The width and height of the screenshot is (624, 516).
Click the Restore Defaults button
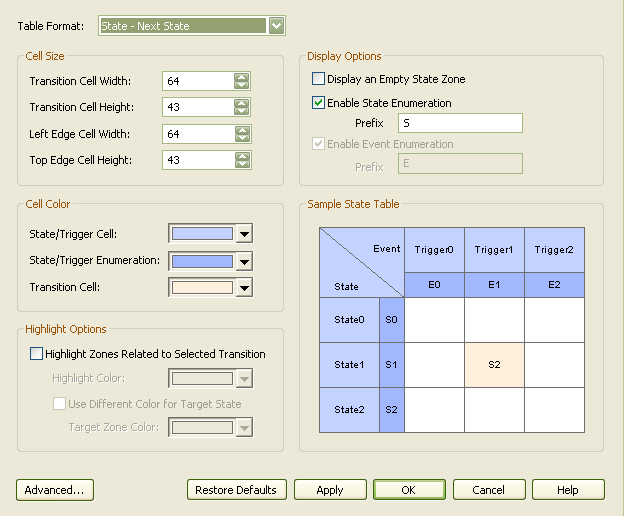(x=236, y=490)
